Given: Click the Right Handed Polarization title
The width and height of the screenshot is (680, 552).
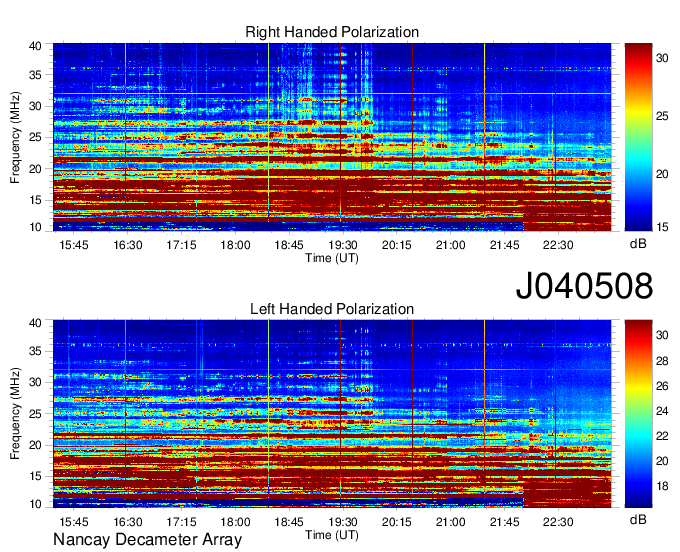Looking at the screenshot, I should pos(332,32).
